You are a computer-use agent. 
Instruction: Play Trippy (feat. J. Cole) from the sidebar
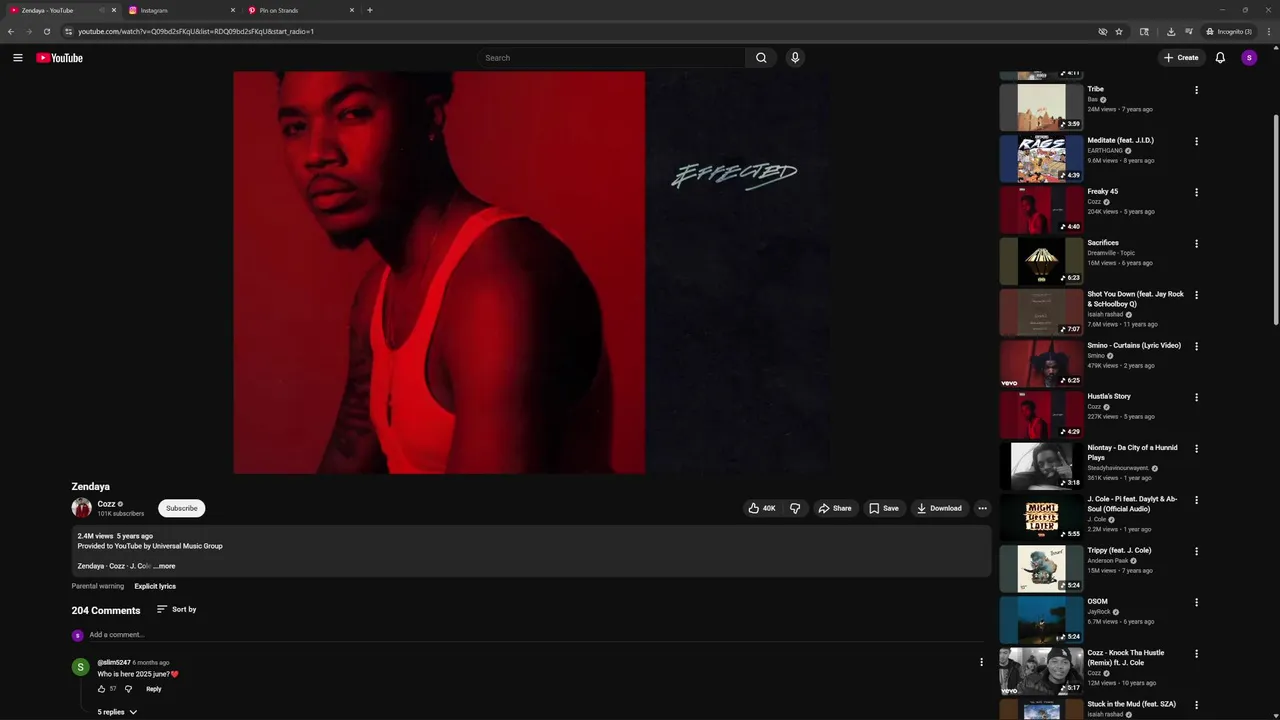coord(1041,568)
